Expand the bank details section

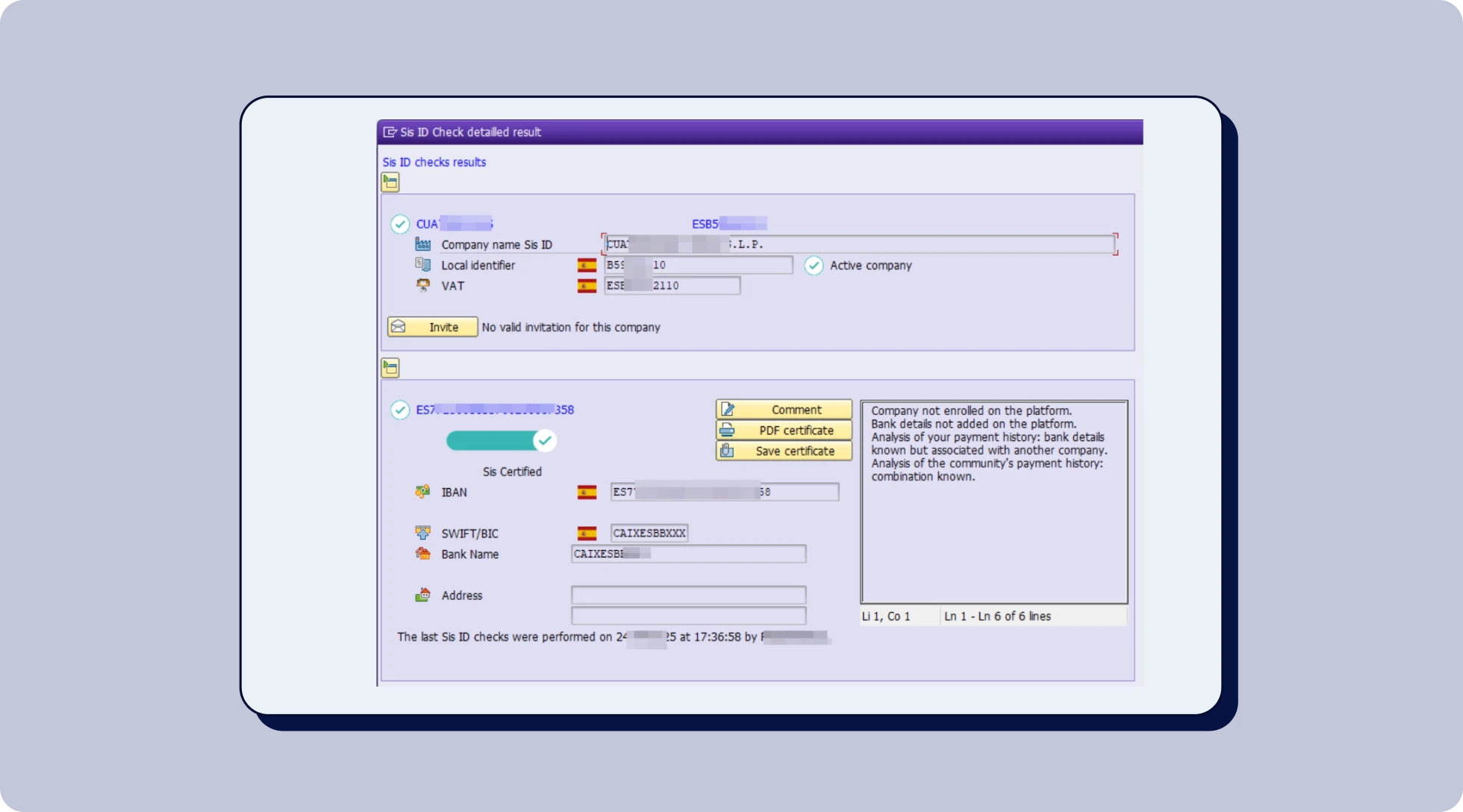click(390, 367)
